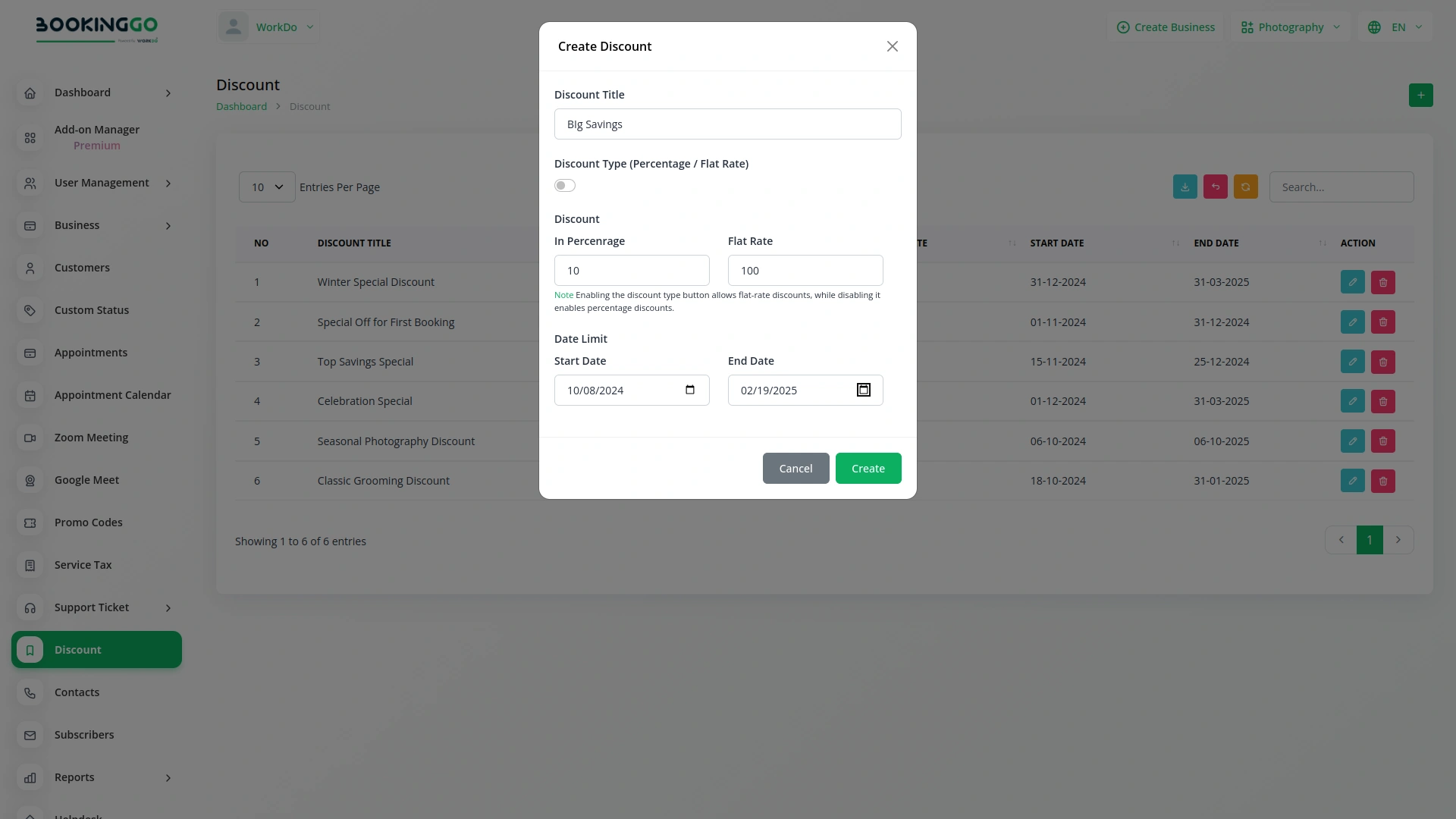This screenshot has width=1456, height=819.
Task: Navigate to Google Meet in sidebar
Action: tap(86, 479)
